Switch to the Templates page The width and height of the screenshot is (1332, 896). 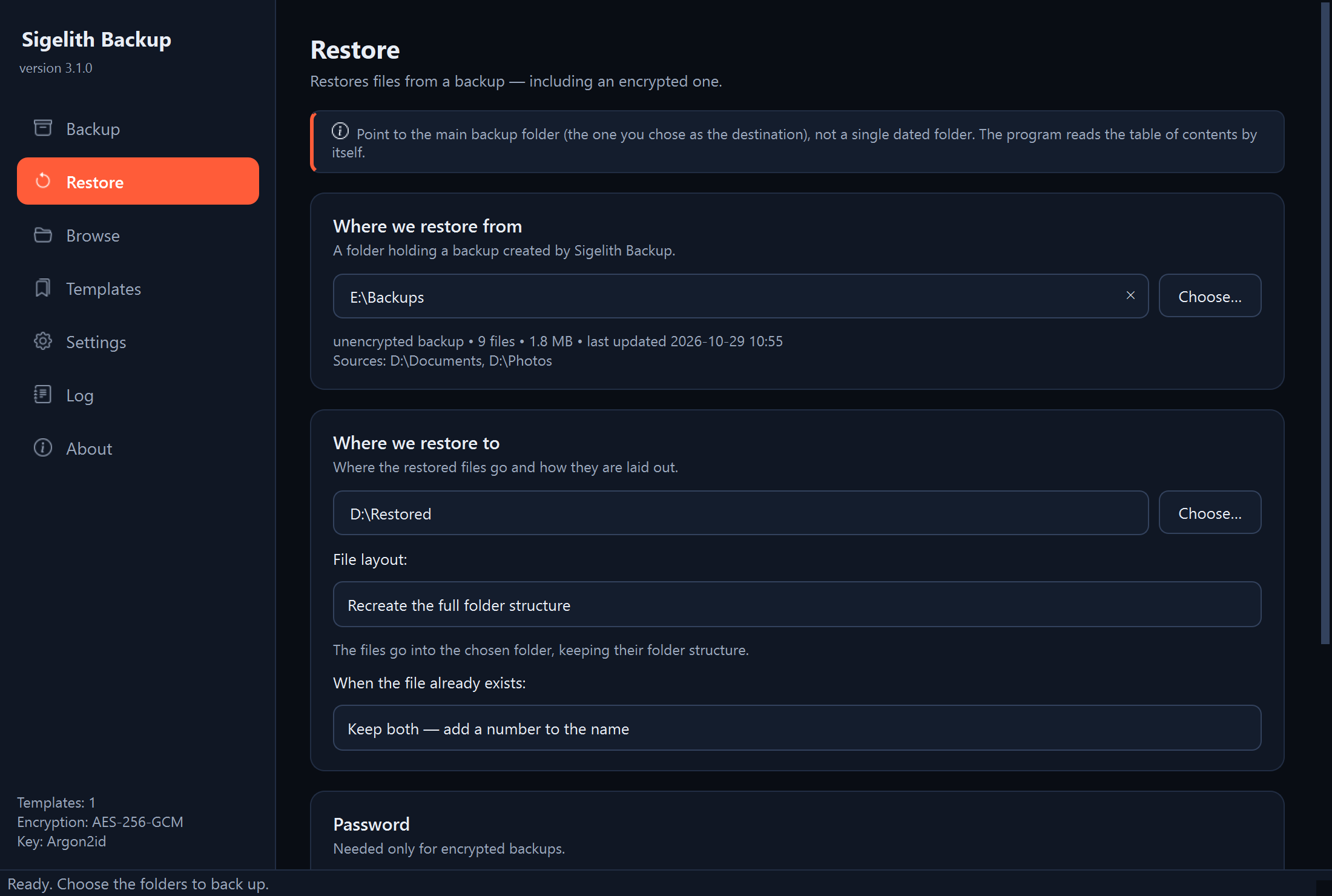(x=138, y=288)
